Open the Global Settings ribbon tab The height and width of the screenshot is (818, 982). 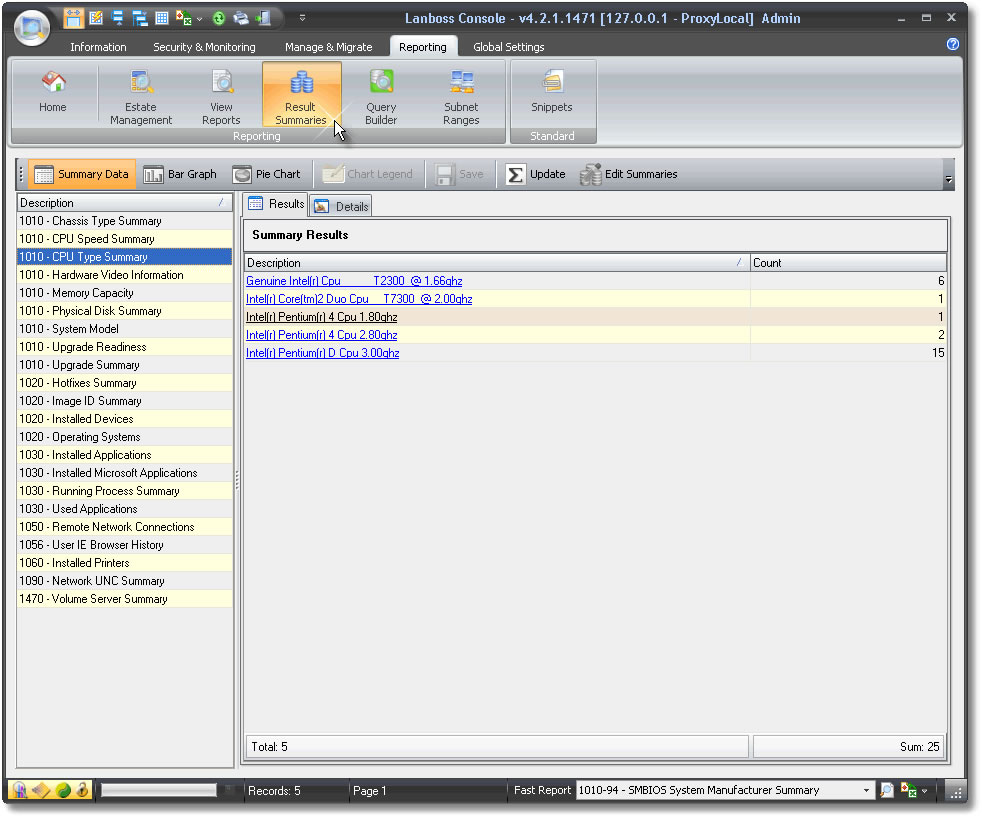point(509,47)
